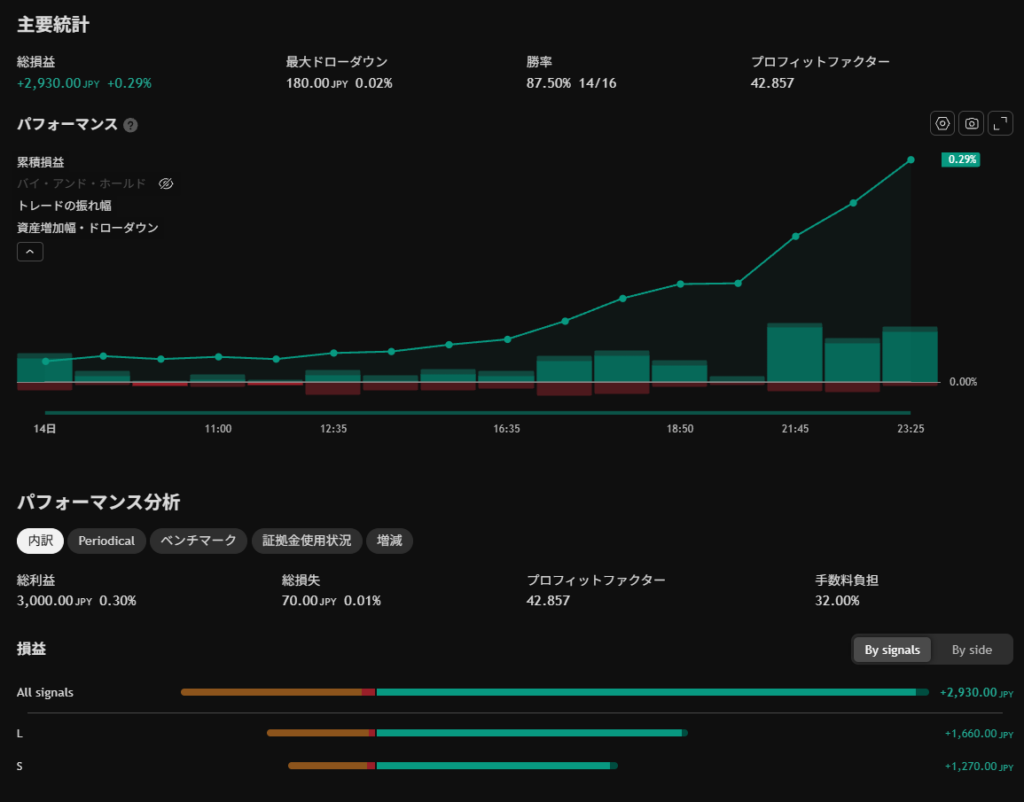Click the L signal green bar
This screenshot has width=1024, height=802.
coord(532,733)
